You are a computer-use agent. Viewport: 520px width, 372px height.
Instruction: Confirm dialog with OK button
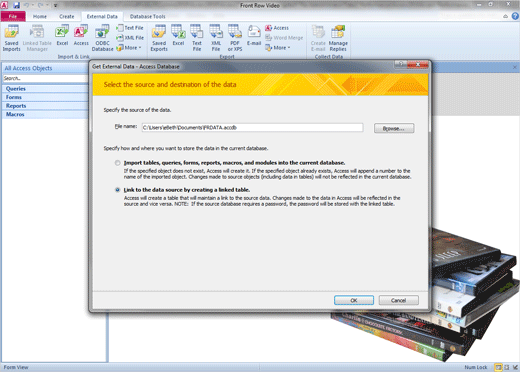click(354, 300)
